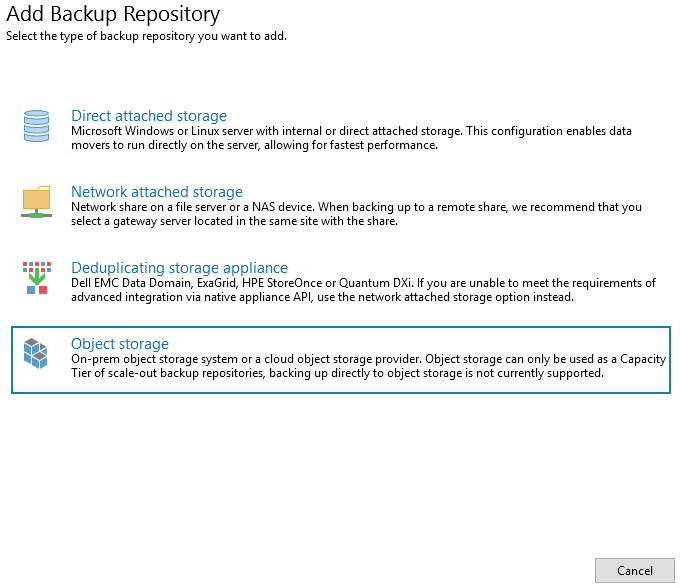Click the Direct attached storage database icon
The height and width of the screenshot is (588, 680).
(x=36, y=126)
